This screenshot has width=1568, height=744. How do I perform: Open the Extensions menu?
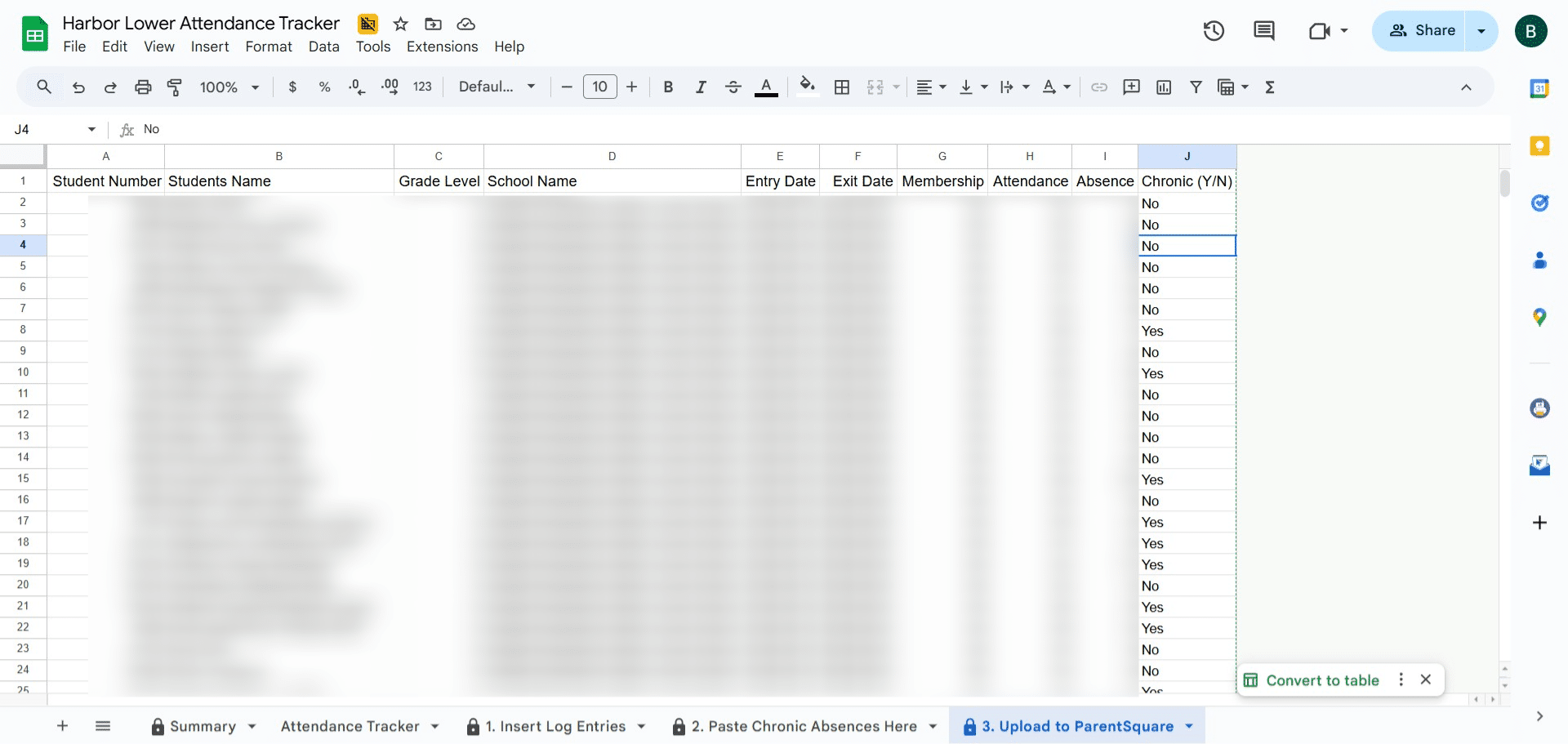[x=442, y=47]
